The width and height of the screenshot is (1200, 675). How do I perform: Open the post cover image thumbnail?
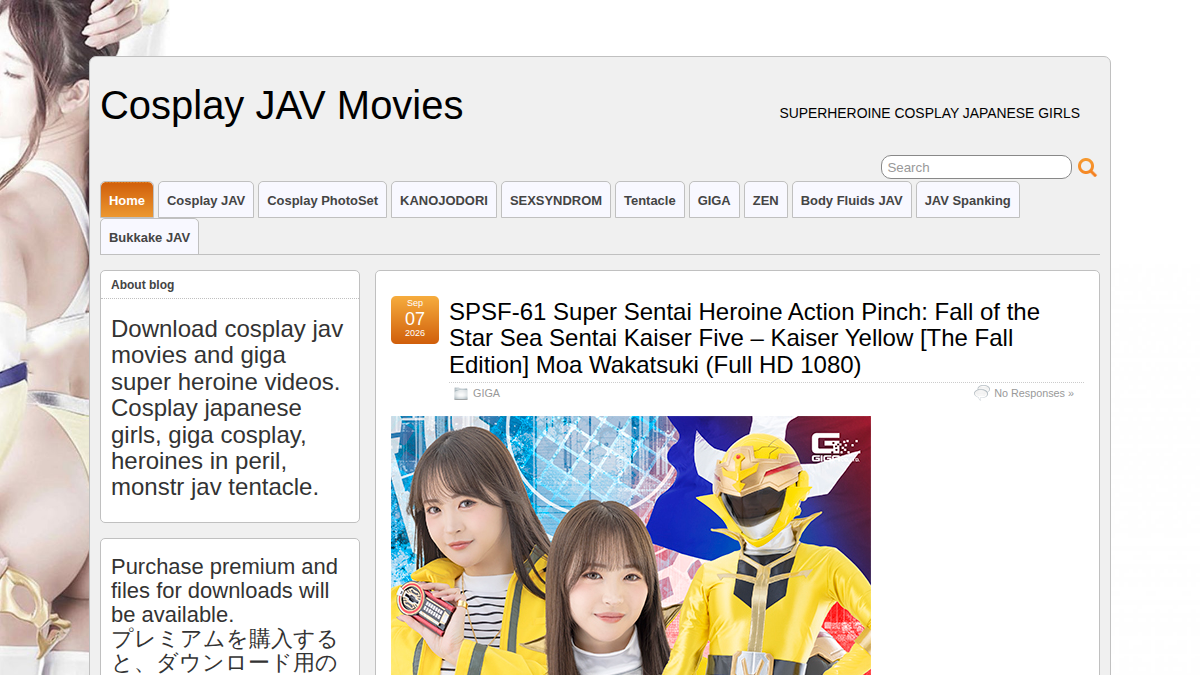pyautogui.click(x=631, y=545)
